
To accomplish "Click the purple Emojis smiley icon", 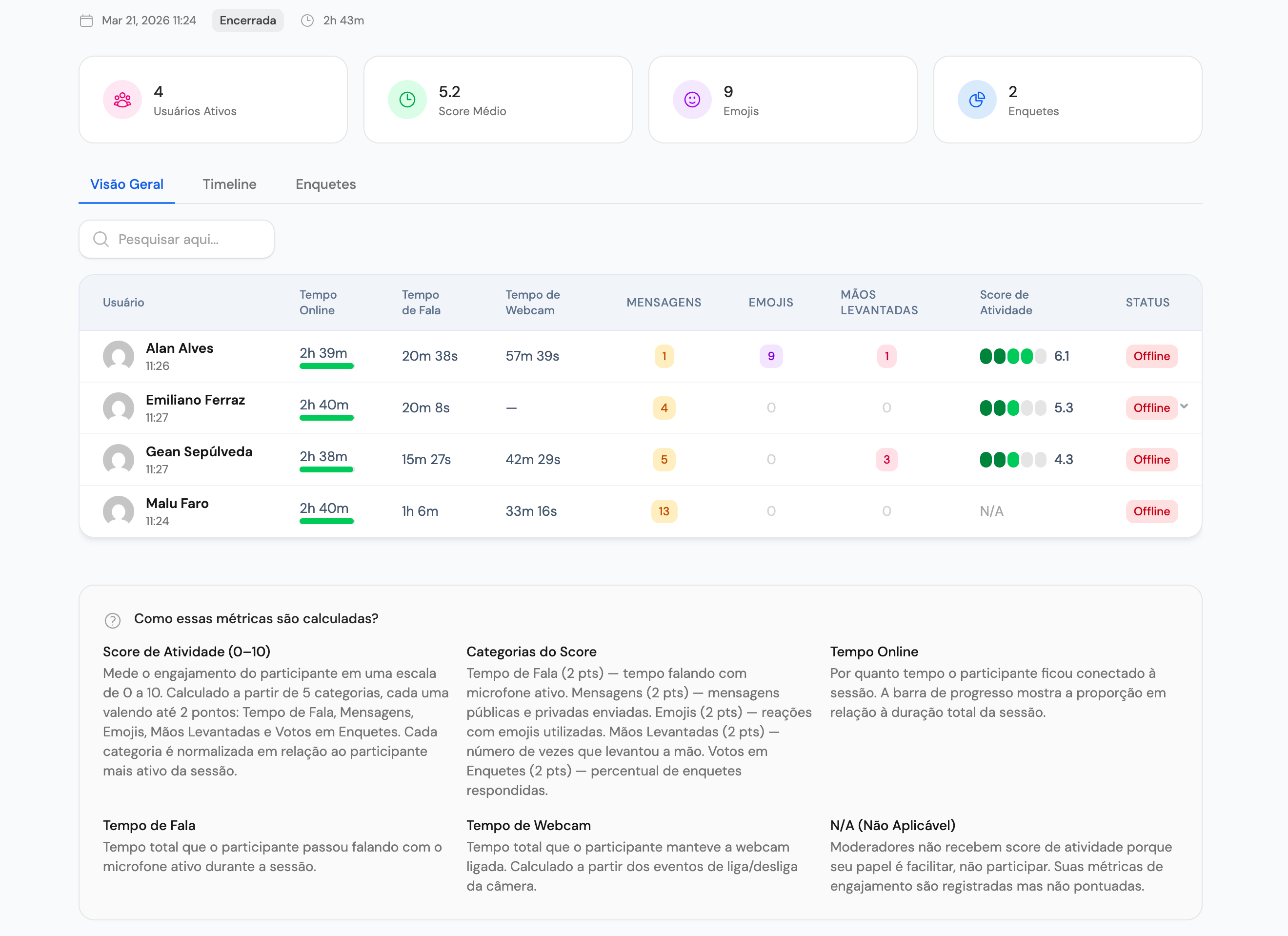I will coord(692,100).
